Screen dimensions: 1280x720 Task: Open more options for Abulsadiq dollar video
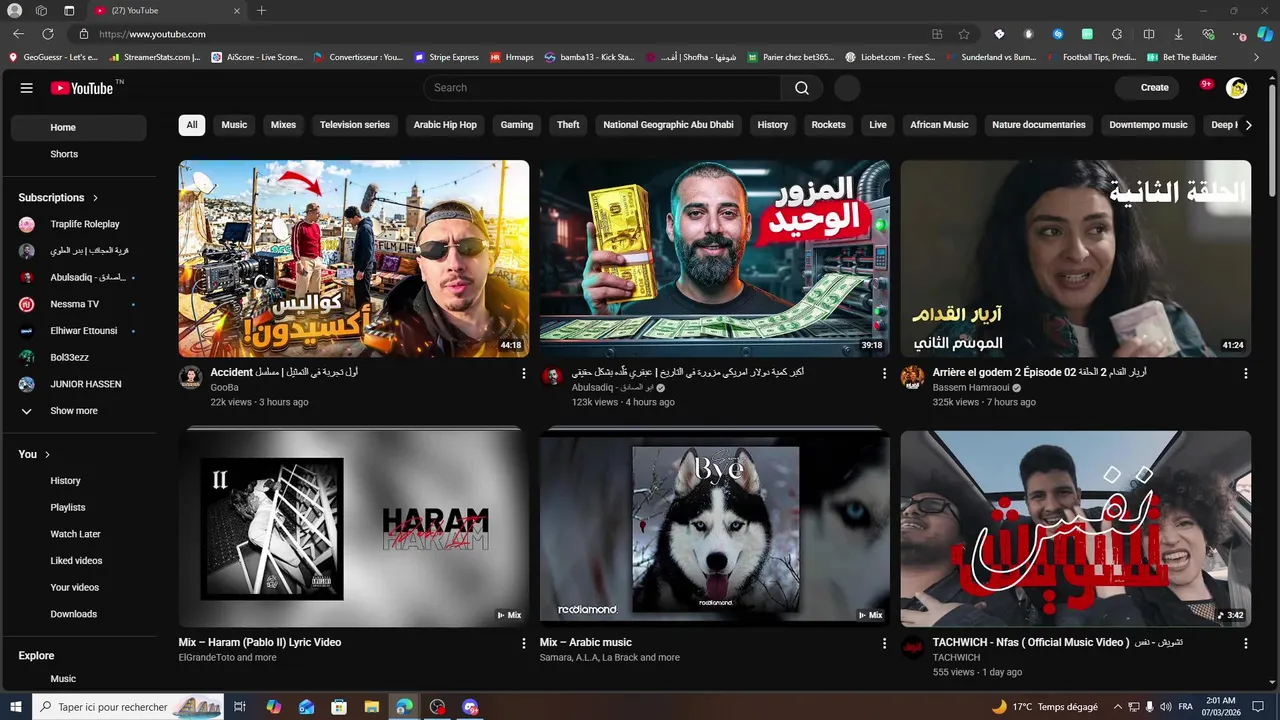[884, 373]
